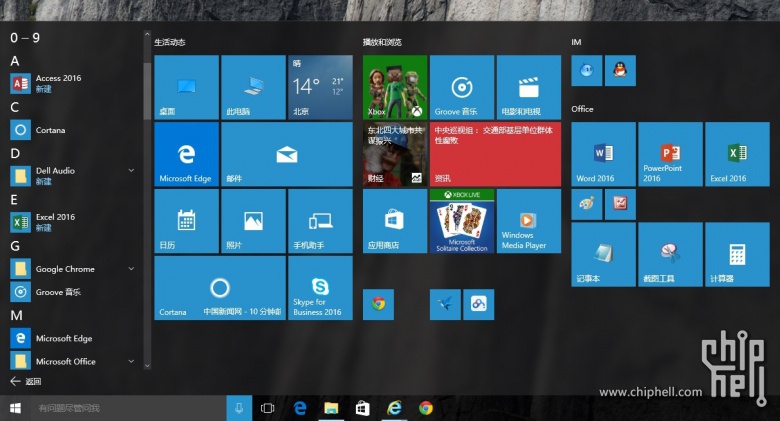Open the Store icon on taskbar
The width and height of the screenshot is (780, 421).
click(363, 408)
